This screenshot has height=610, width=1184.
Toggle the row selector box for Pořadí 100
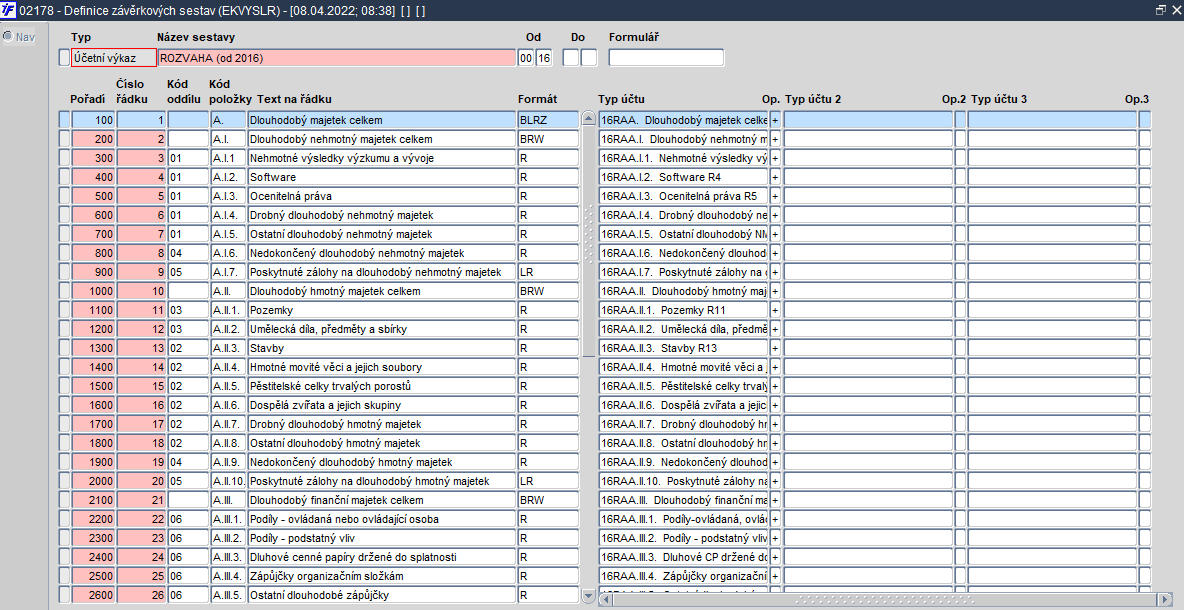click(x=64, y=120)
